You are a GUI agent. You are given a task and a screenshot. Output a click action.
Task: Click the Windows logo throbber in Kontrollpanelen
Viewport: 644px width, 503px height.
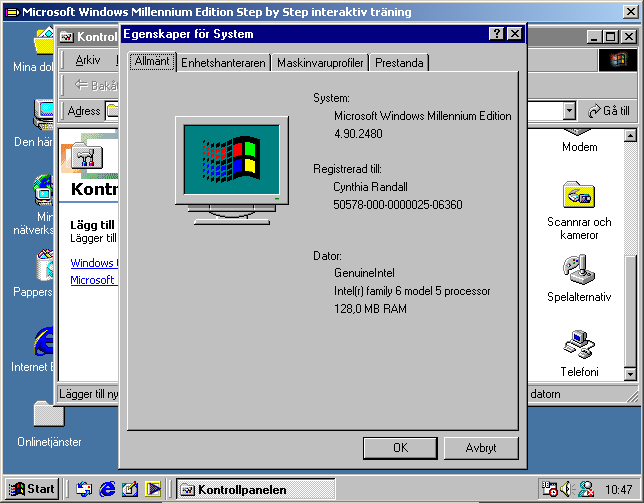point(619,61)
